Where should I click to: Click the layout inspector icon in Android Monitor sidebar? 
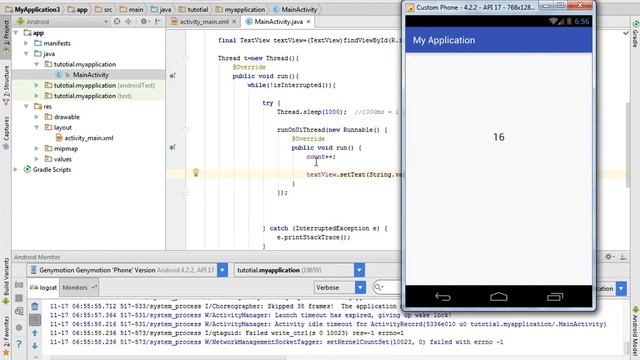click(x=19, y=312)
